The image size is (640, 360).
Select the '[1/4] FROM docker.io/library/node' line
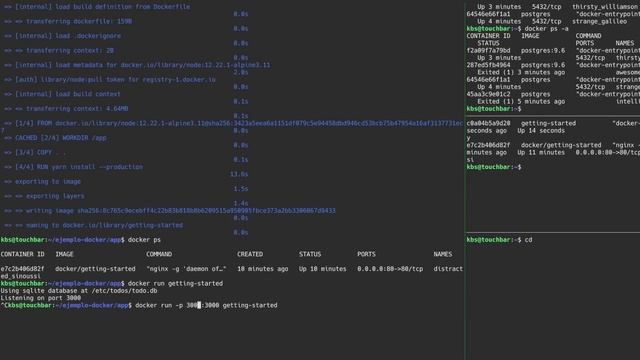(x=233, y=123)
